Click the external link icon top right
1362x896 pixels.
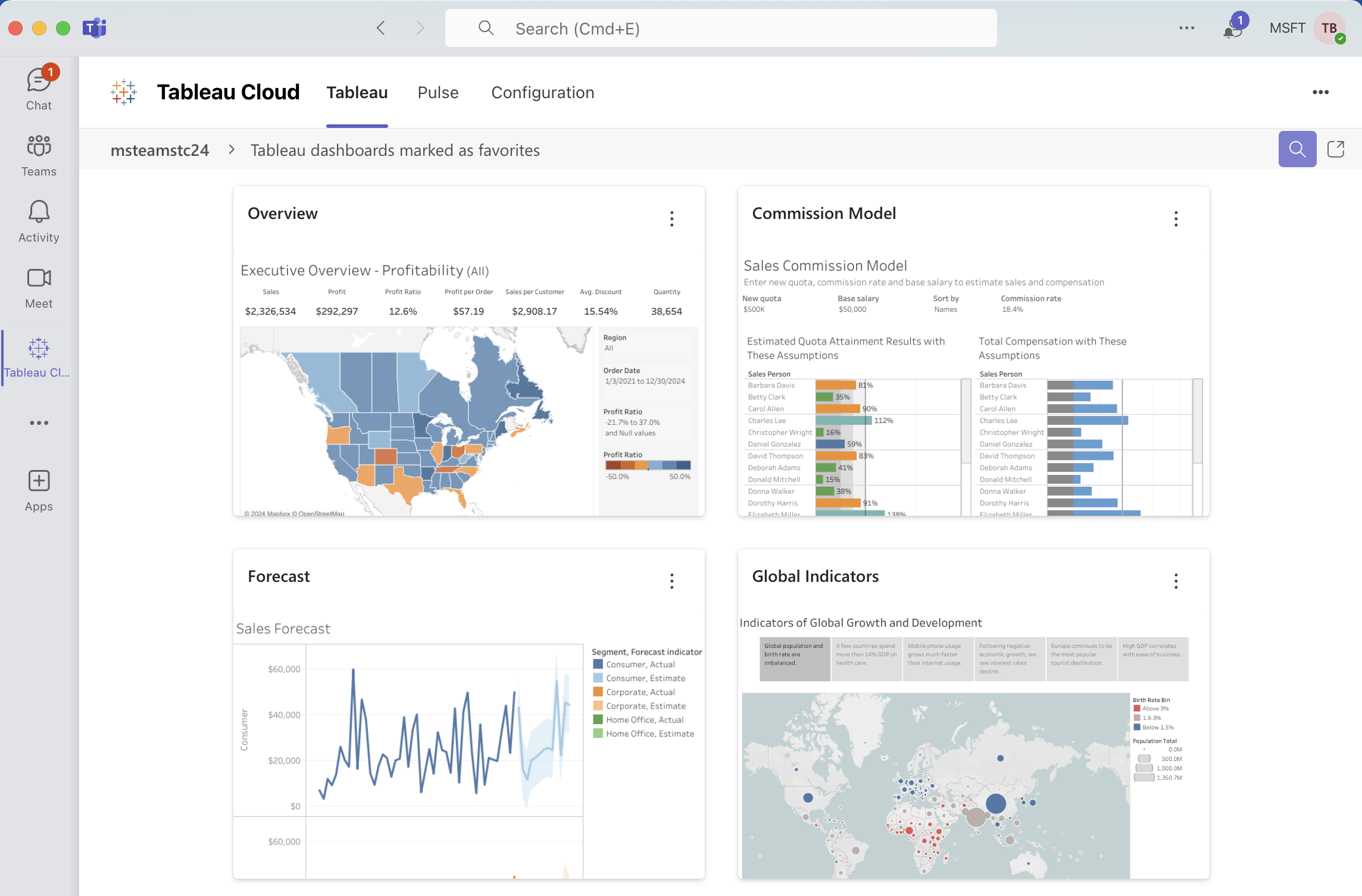[x=1336, y=149]
